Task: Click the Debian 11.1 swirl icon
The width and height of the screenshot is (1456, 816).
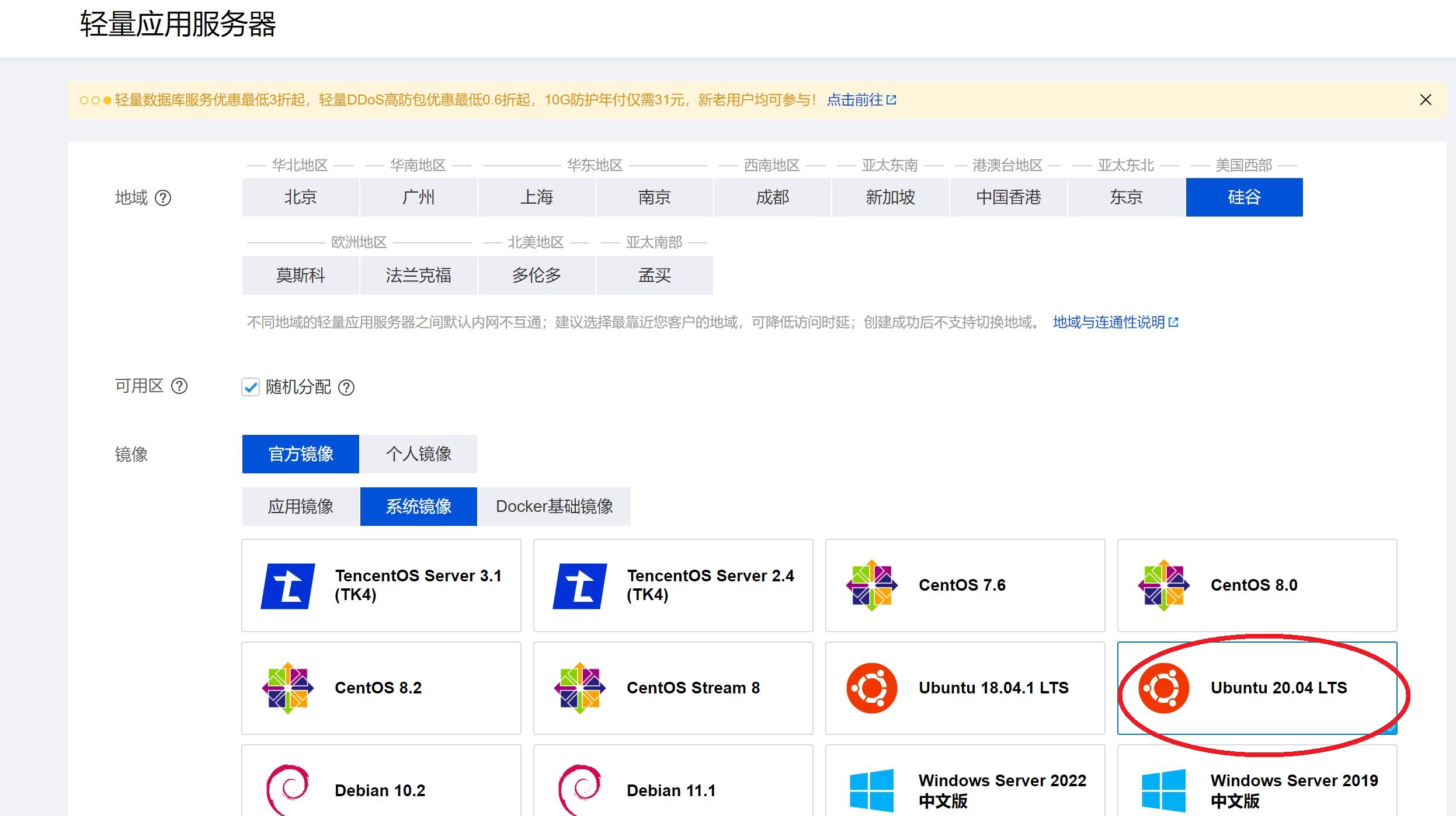Action: pyautogui.click(x=580, y=790)
